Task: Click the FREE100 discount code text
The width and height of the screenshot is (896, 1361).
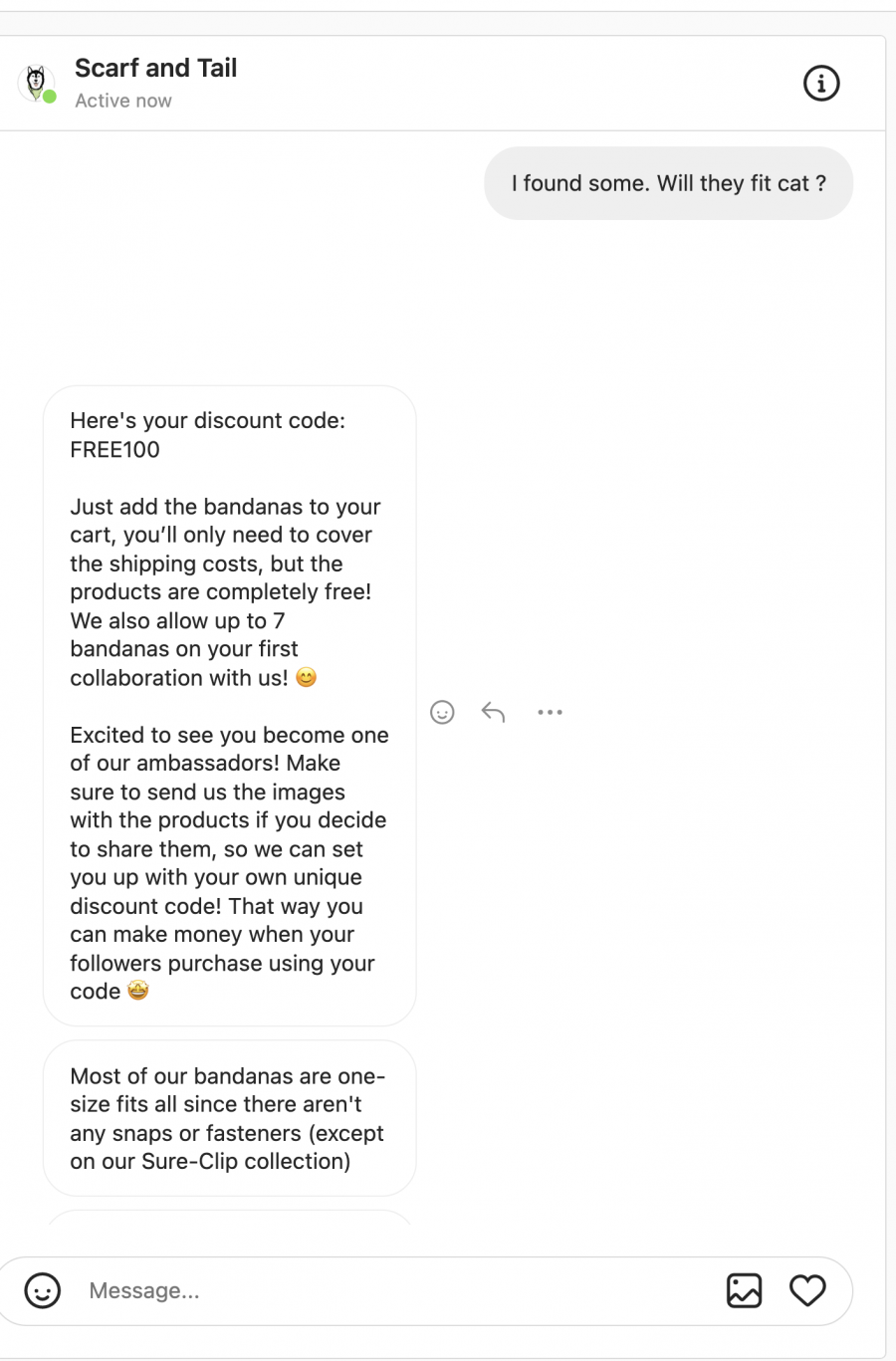Action: point(114,449)
